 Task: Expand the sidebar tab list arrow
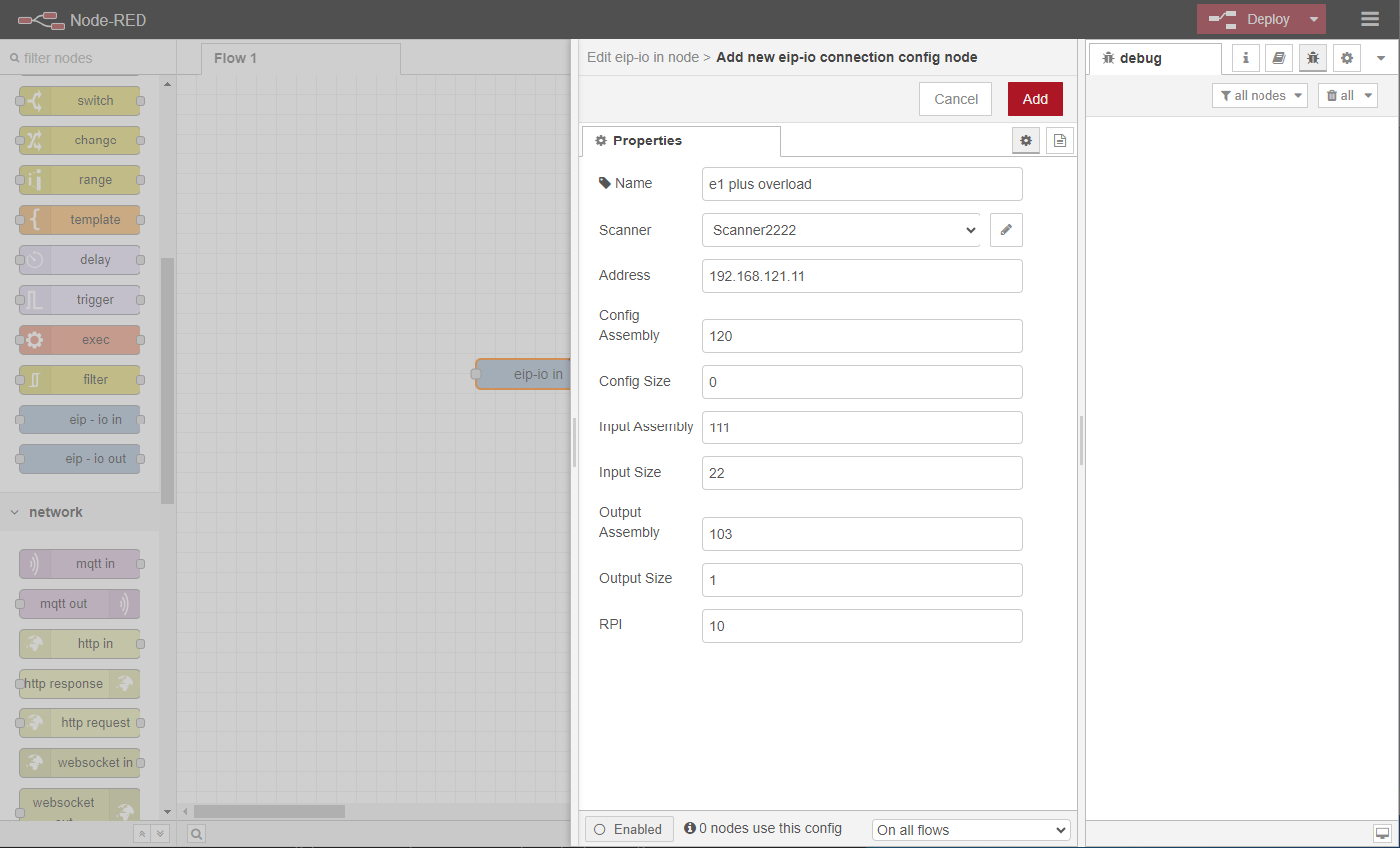[1381, 58]
